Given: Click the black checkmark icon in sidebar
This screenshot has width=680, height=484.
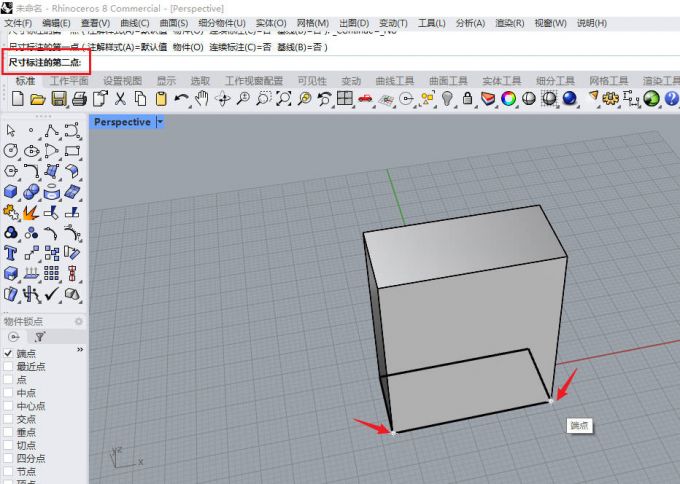Looking at the screenshot, I should [x=52, y=294].
